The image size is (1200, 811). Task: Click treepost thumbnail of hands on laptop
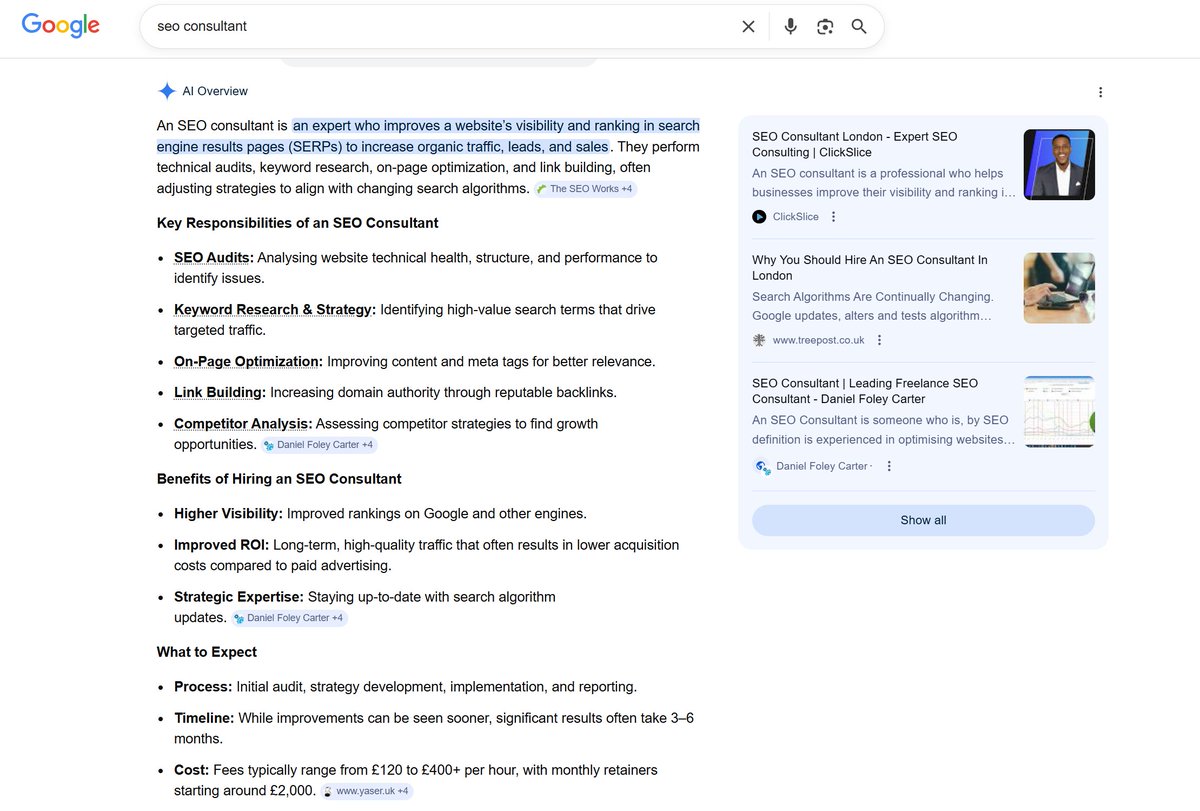tap(1059, 288)
